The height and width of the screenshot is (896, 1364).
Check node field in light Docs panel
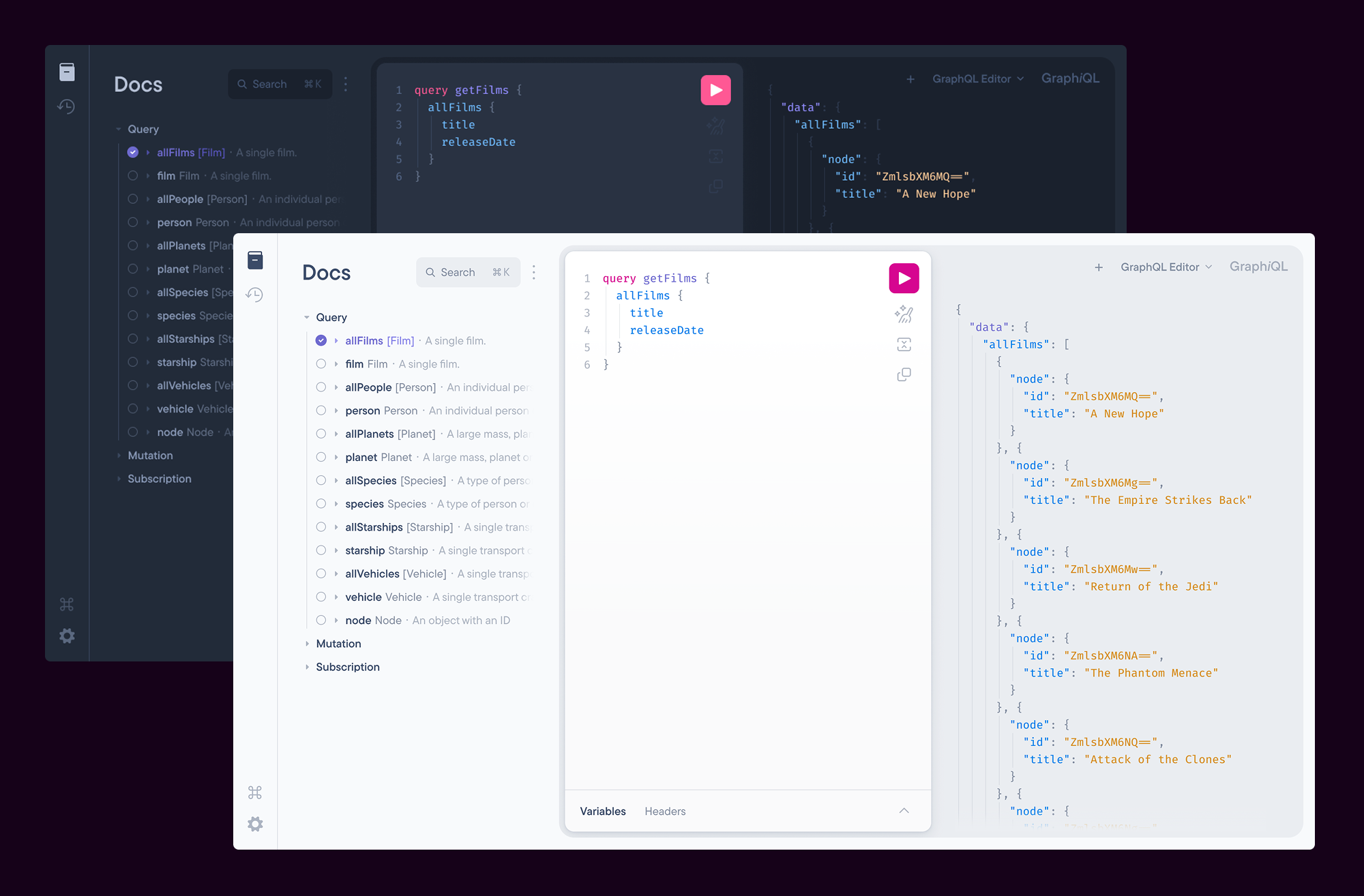click(x=321, y=620)
